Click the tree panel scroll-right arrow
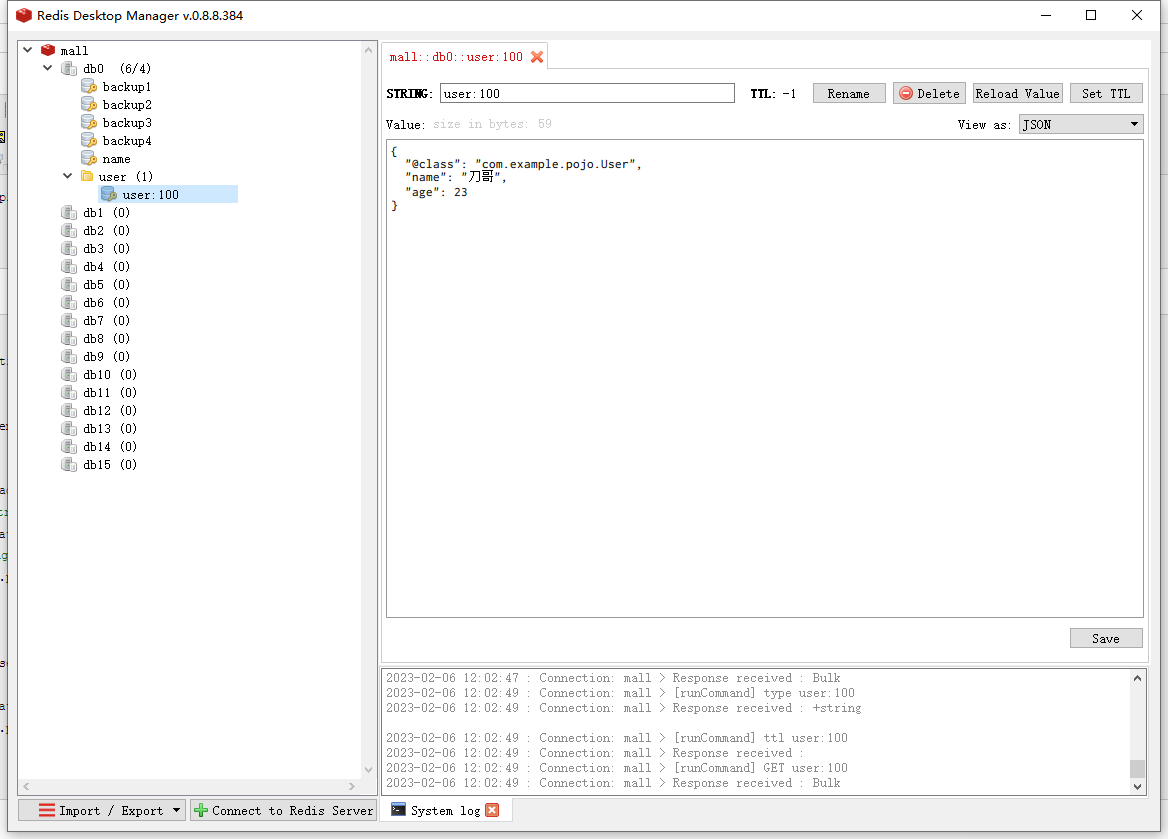 coord(352,786)
